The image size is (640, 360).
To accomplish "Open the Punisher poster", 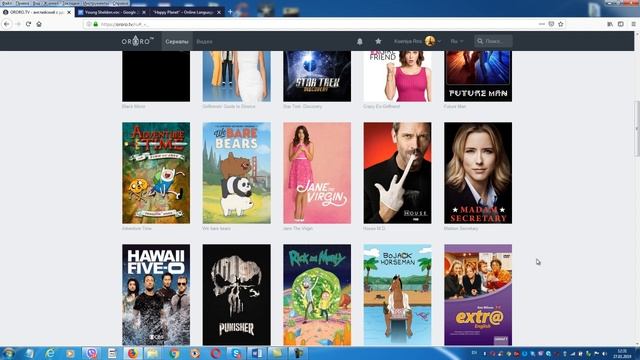I will (x=236, y=295).
